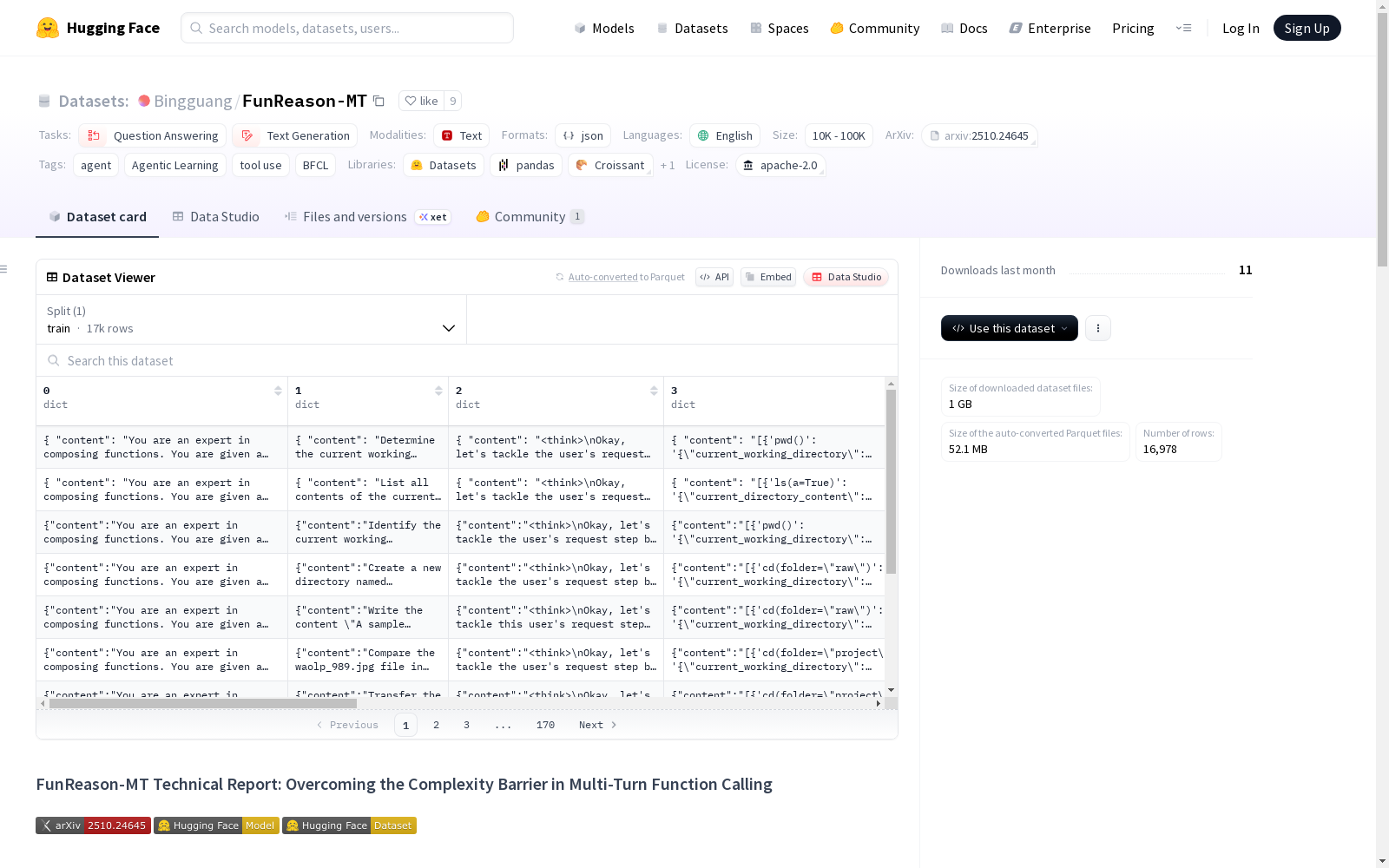Screen dimensions: 1389x868
Task: Select the agent tag
Action: click(95, 165)
